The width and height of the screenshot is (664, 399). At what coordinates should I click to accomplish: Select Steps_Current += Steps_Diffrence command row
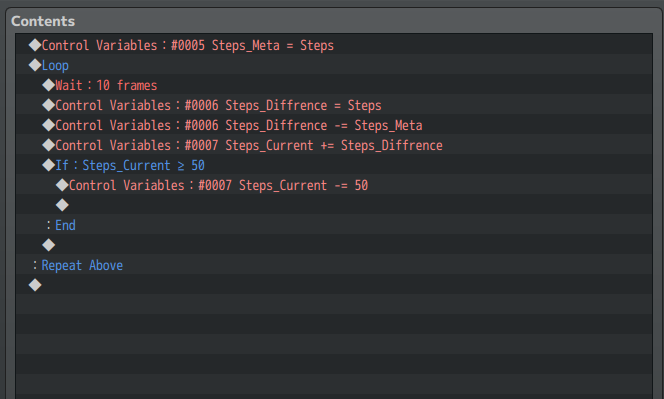(334, 145)
